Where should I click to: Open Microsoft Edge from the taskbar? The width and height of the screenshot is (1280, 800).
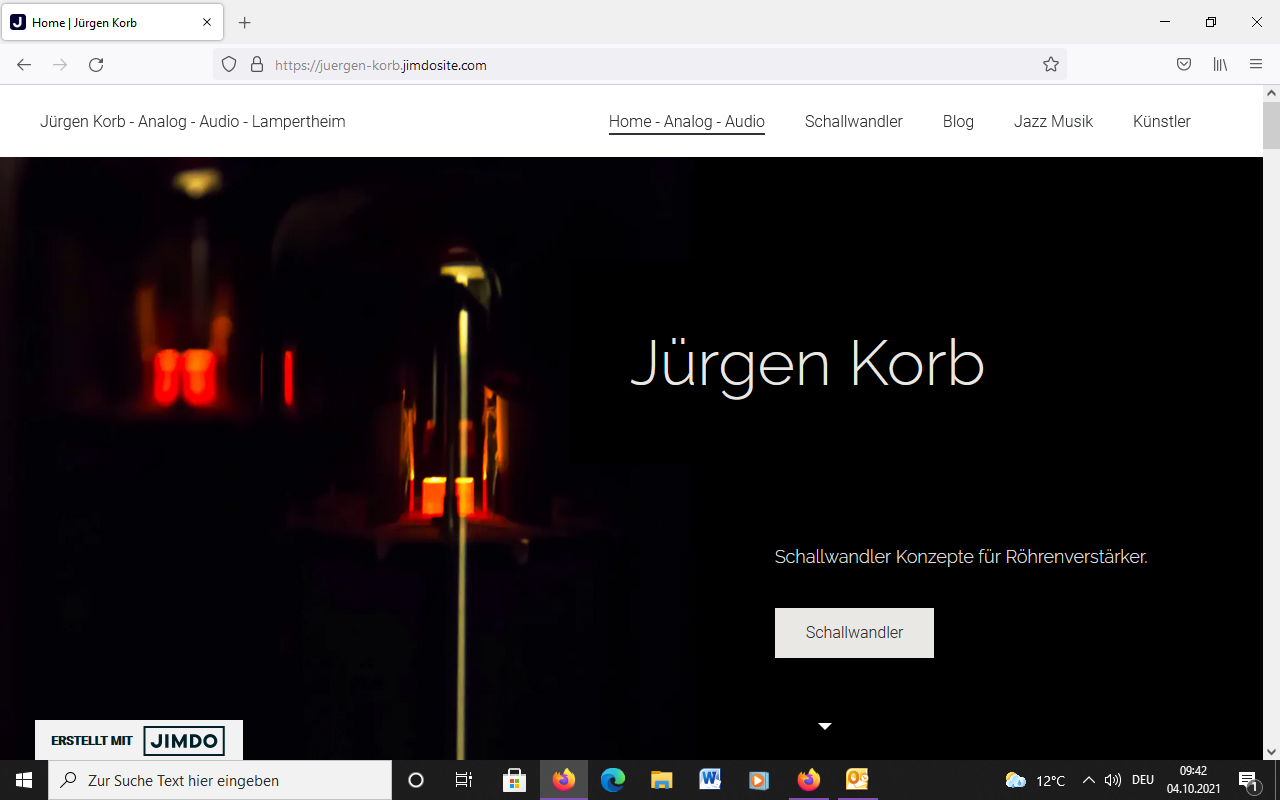pyautogui.click(x=613, y=780)
